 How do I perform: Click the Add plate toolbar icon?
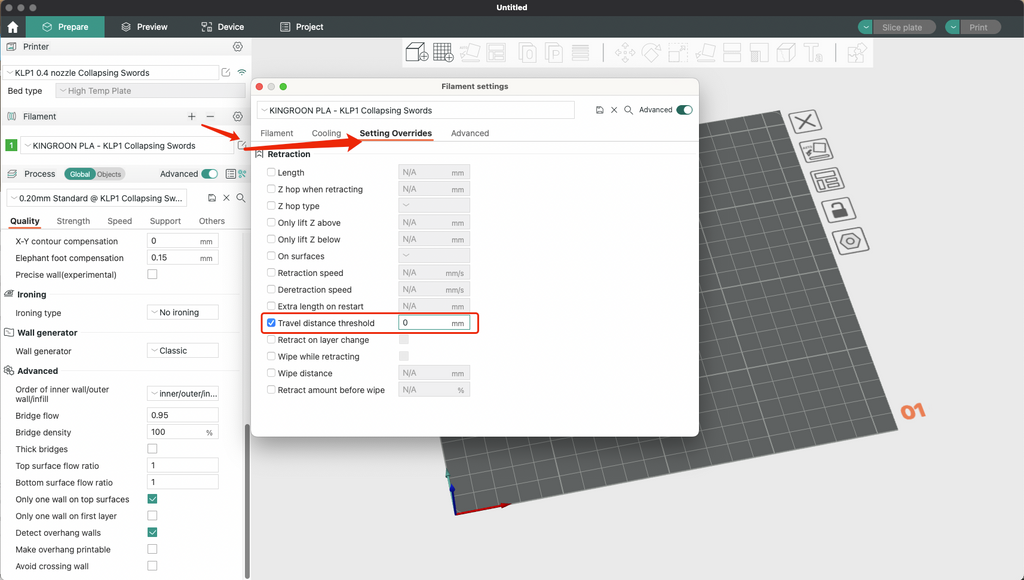443,52
